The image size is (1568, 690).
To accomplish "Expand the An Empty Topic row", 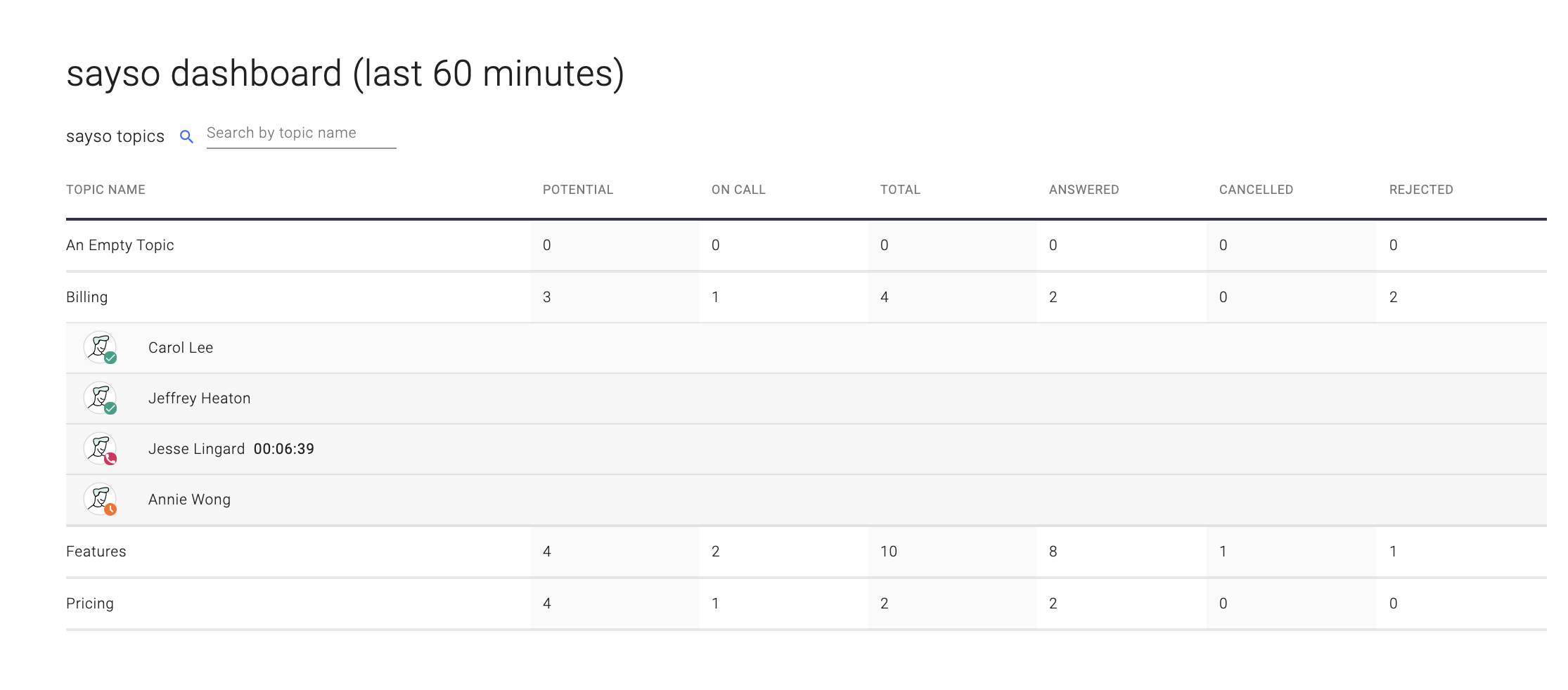I will pyautogui.click(x=120, y=245).
